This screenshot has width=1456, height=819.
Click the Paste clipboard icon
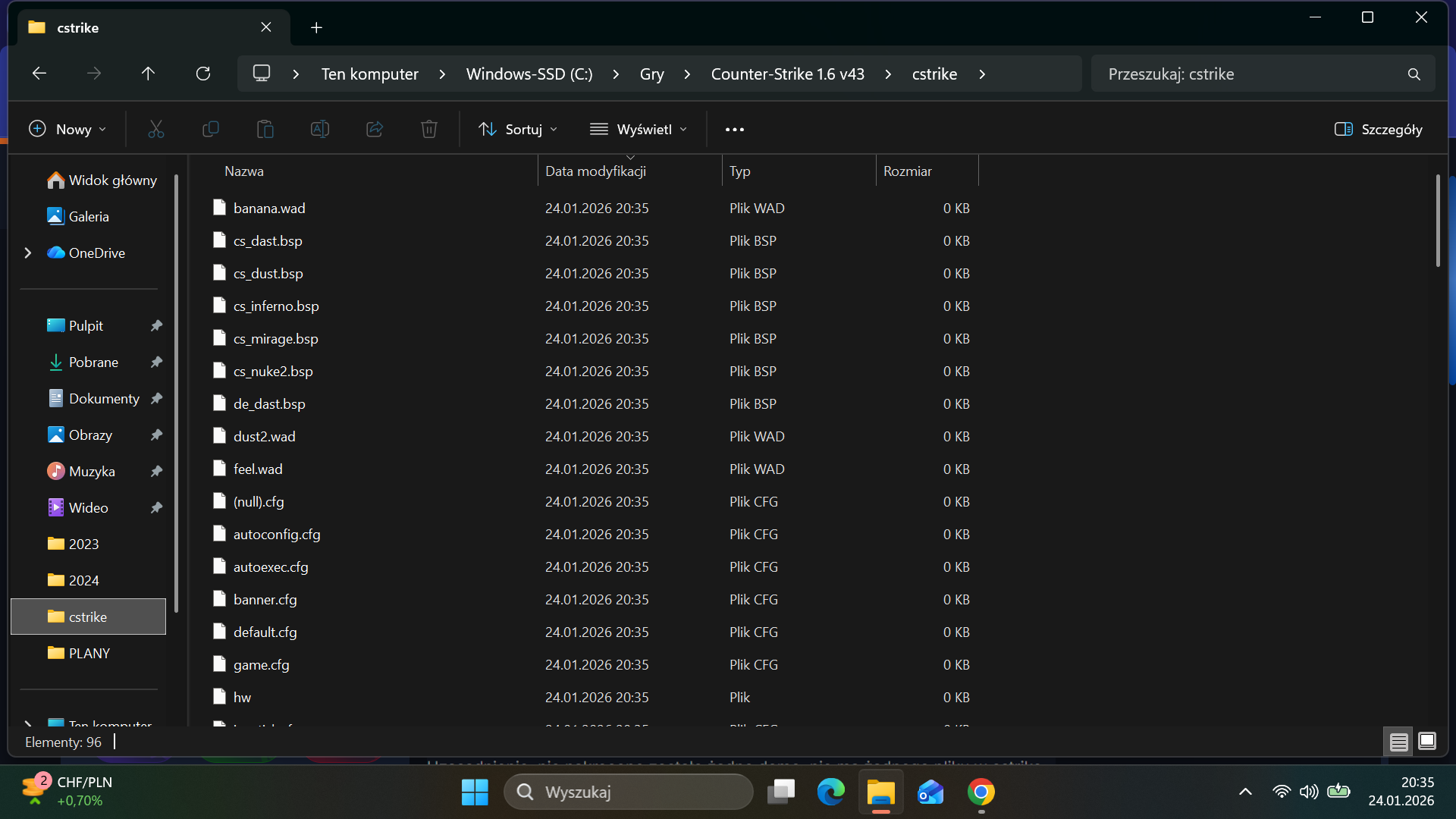(265, 130)
